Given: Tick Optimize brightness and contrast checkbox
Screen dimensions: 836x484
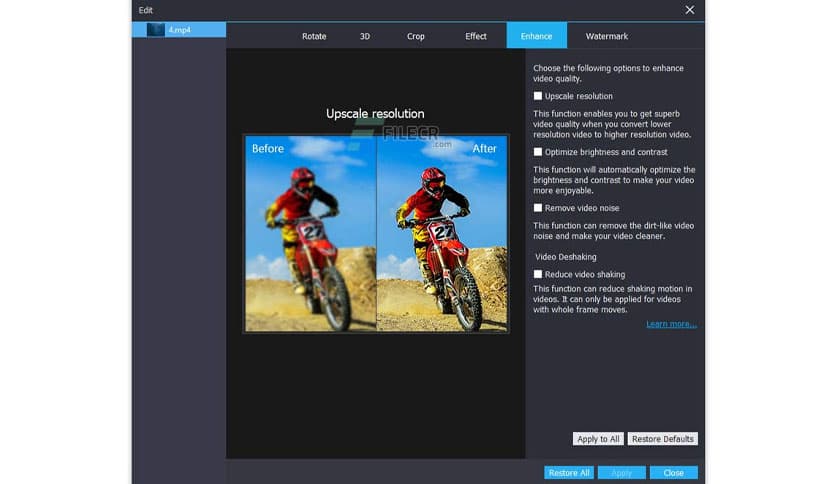Looking at the screenshot, I should (537, 152).
